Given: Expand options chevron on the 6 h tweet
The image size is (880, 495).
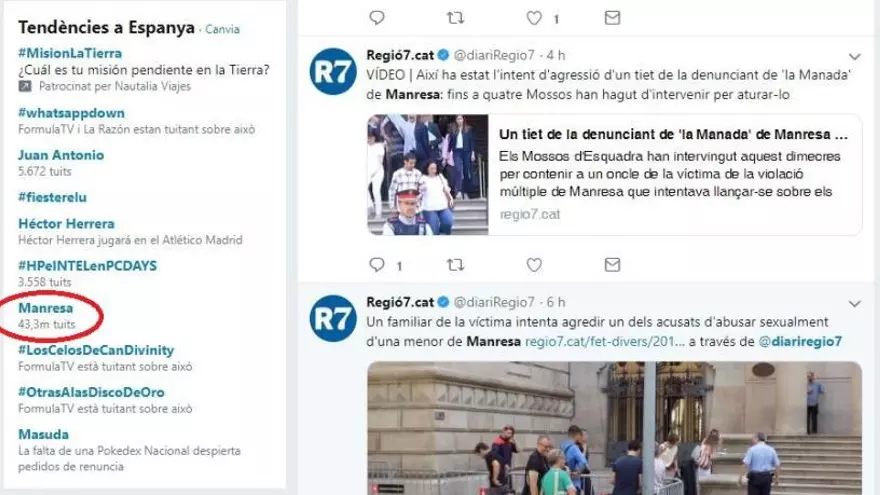Looking at the screenshot, I should pyautogui.click(x=854, y=304).
